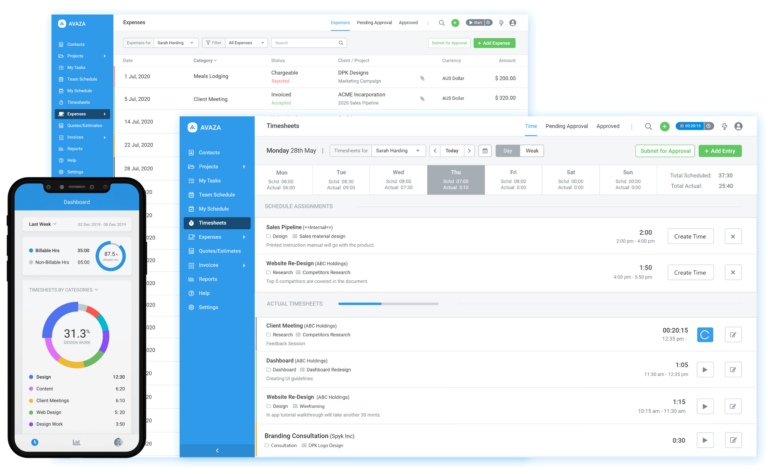Open Contacts in the Timesheets window sidebar
The image size is (768, 474).
pyautogui.click(x=209, y=152)
